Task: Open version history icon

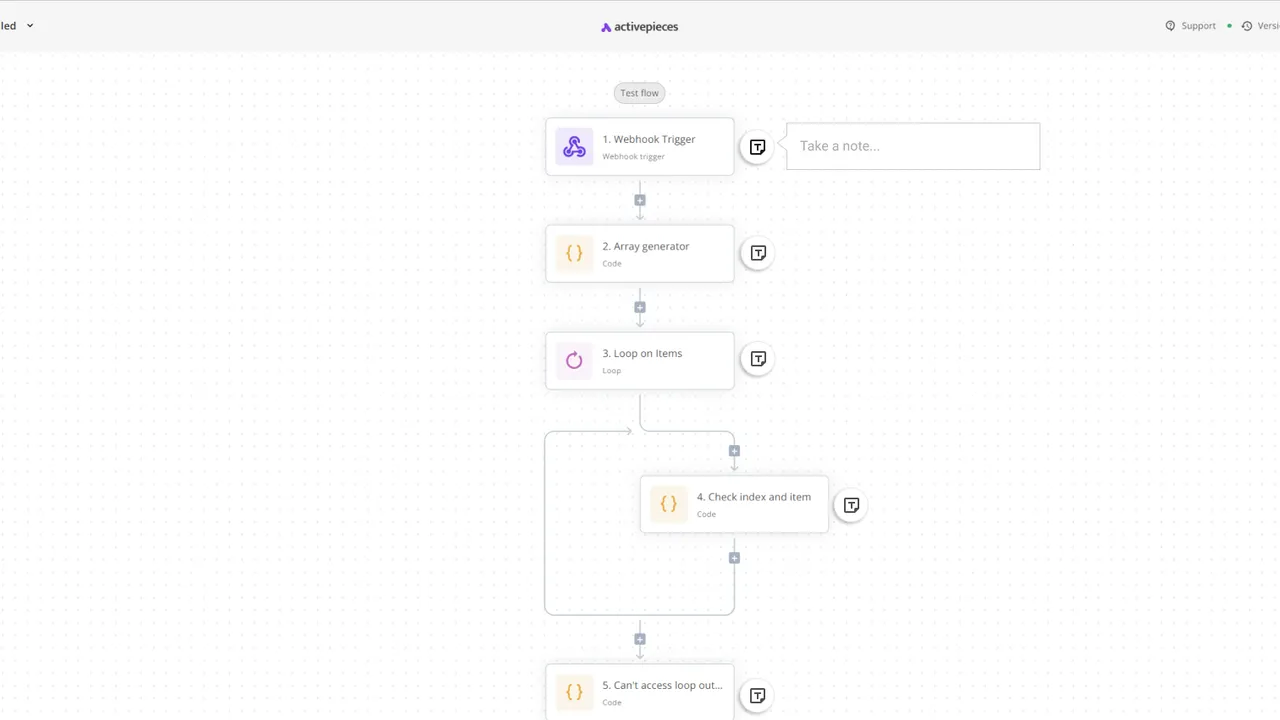Action: (x=1247, y=26)
